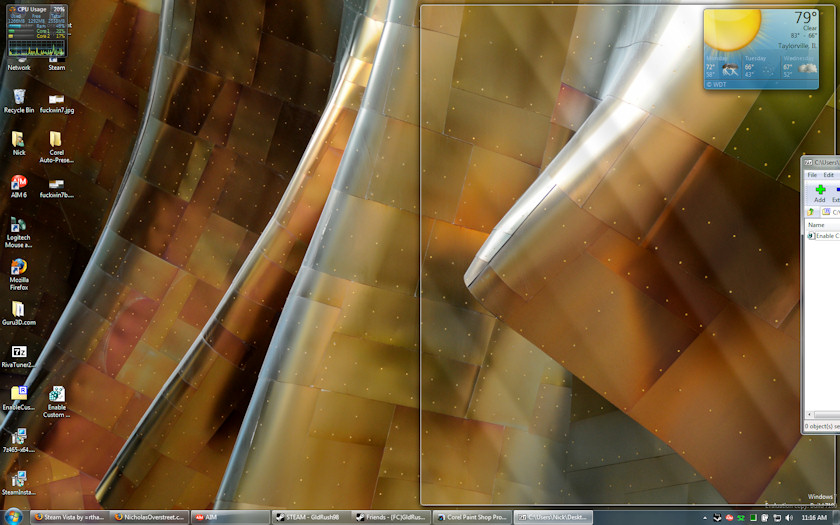This screenshot has height=525, width=840.
Task: Click the © WDT link in weather gadget
Action: click(716, 84)
